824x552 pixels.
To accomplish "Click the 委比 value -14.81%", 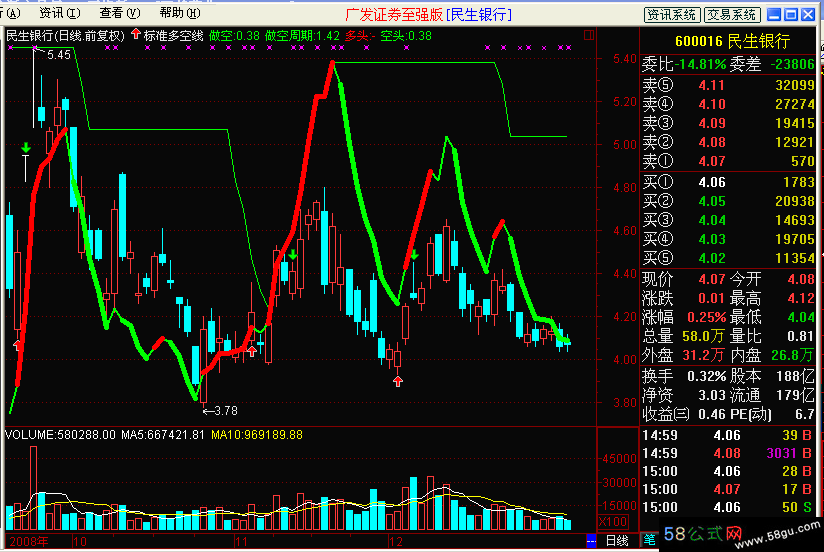I will pos(701,64).
